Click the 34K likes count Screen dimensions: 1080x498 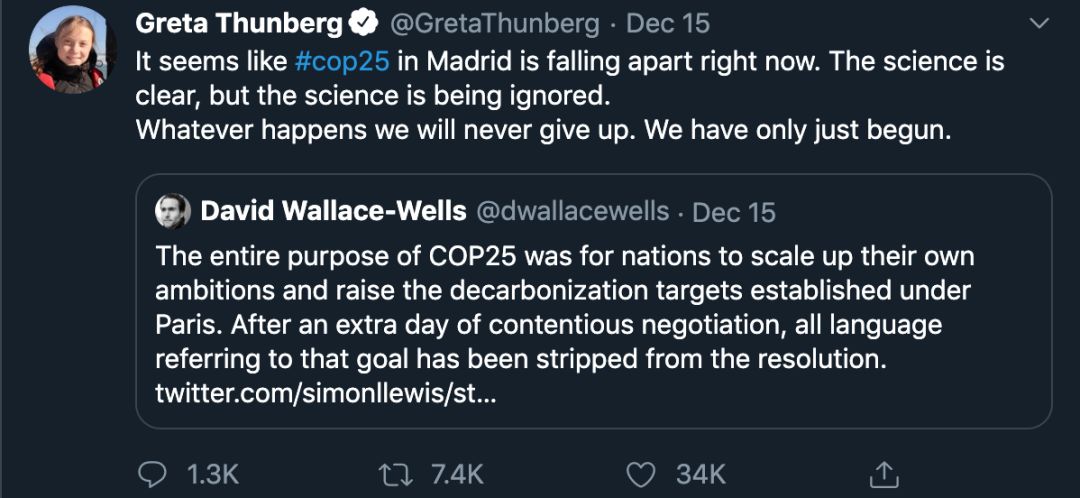pyautogui.click(x=700, y=473)
